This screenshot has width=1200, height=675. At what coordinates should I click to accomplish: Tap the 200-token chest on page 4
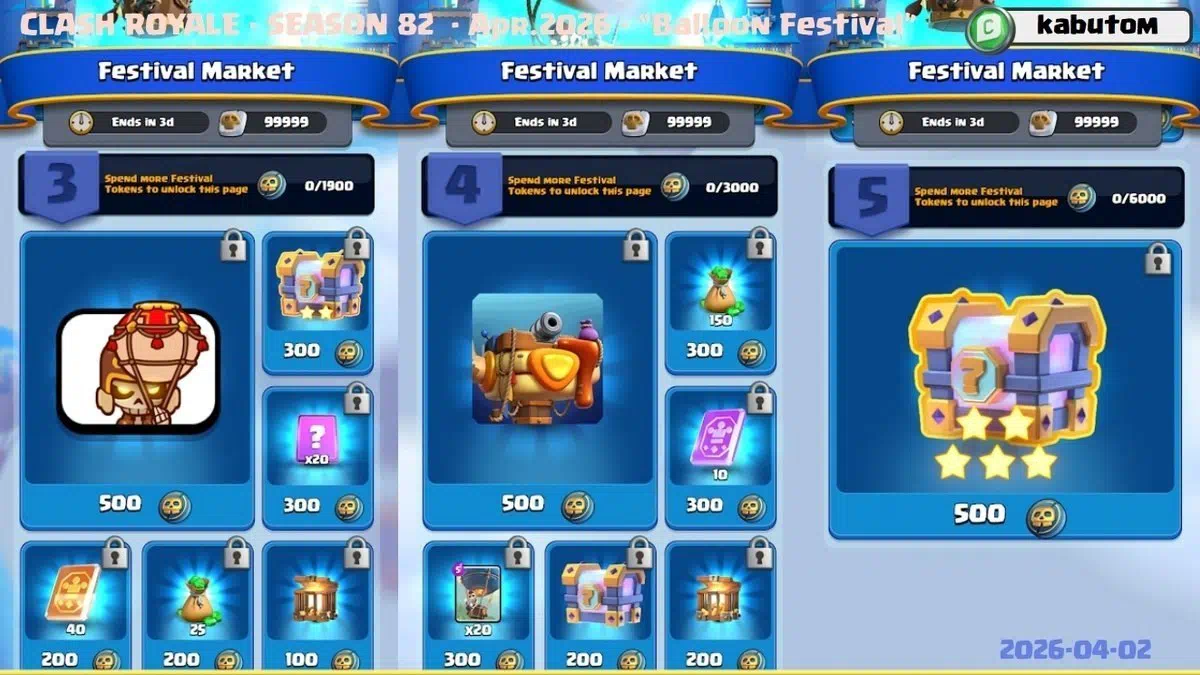pos(600,606)
